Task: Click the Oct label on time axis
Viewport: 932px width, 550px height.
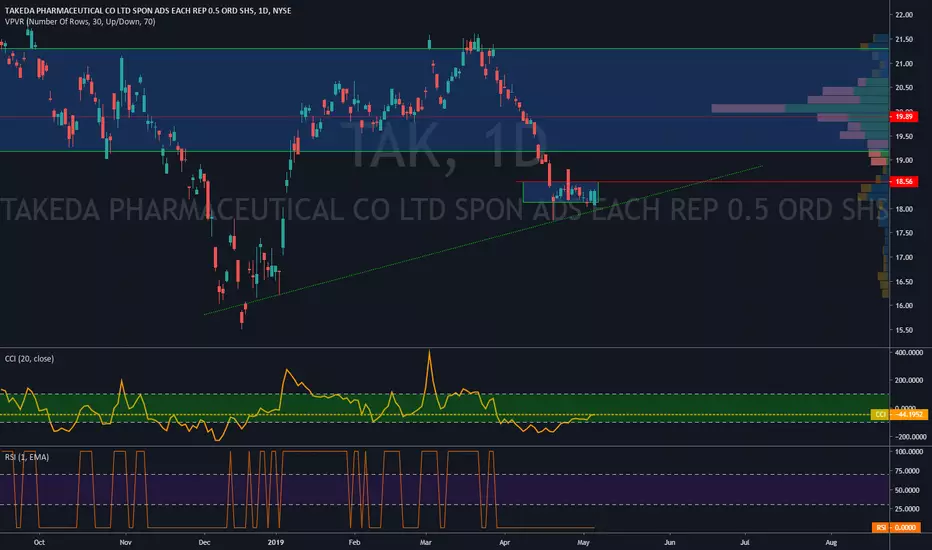Action: (x=39, y=542)
